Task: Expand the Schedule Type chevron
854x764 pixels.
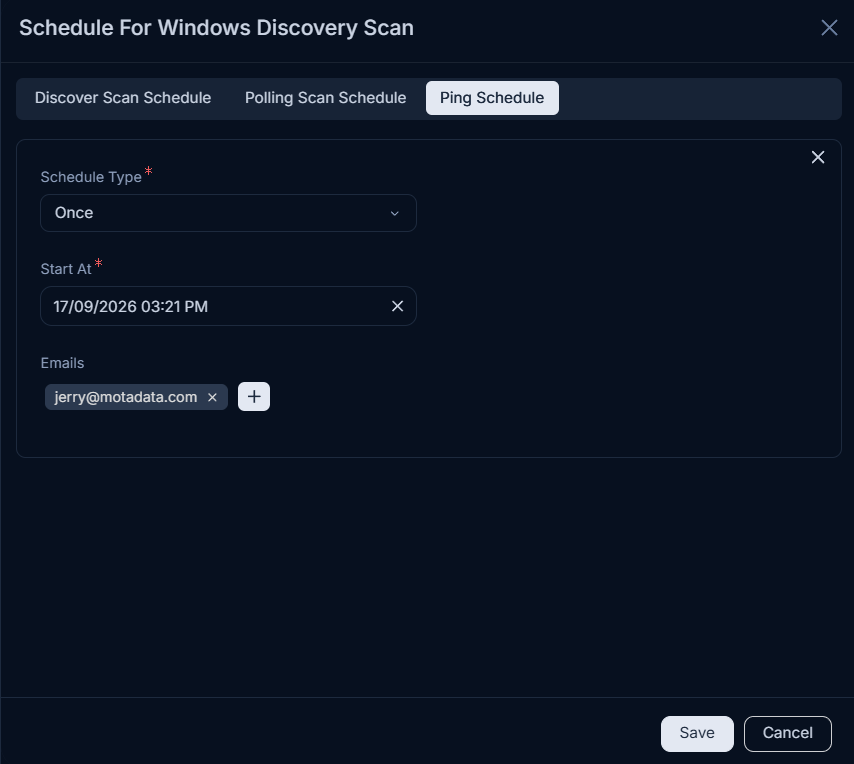Action: point(395,213)
